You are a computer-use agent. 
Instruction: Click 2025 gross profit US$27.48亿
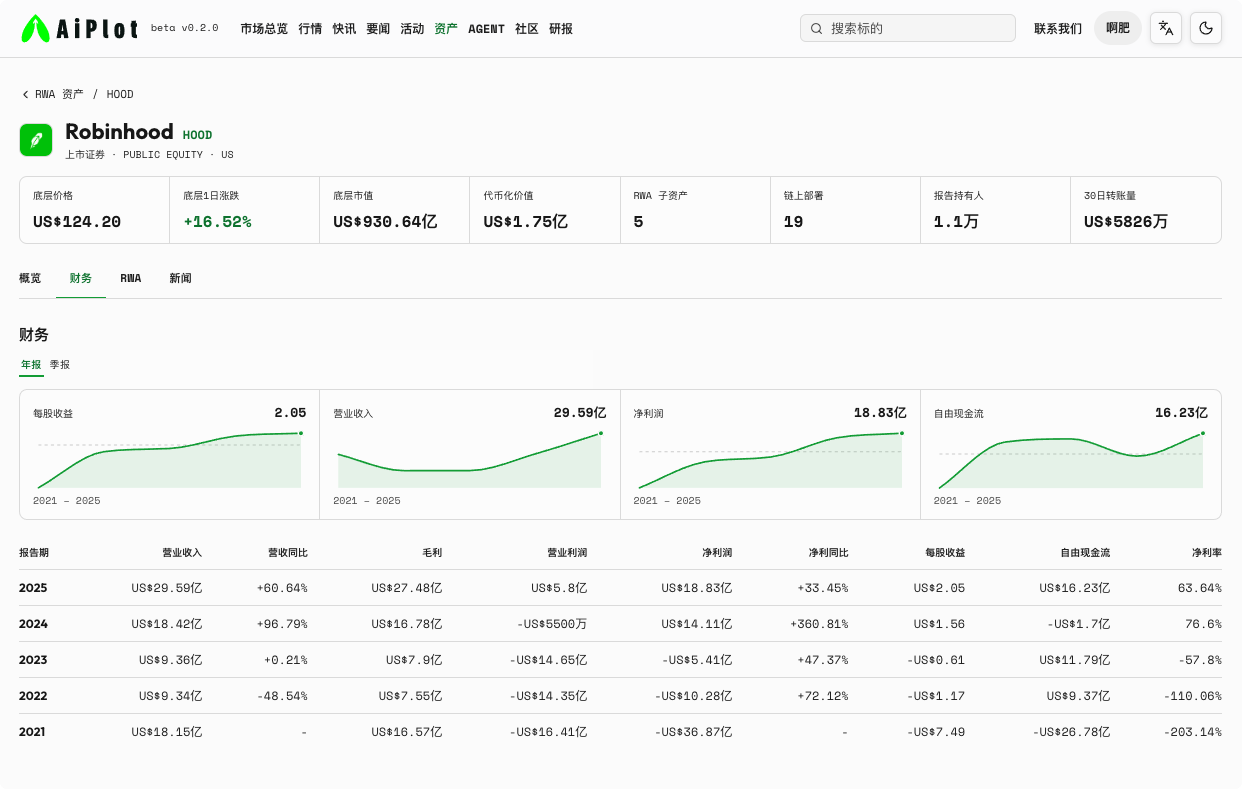coord(406,588)
